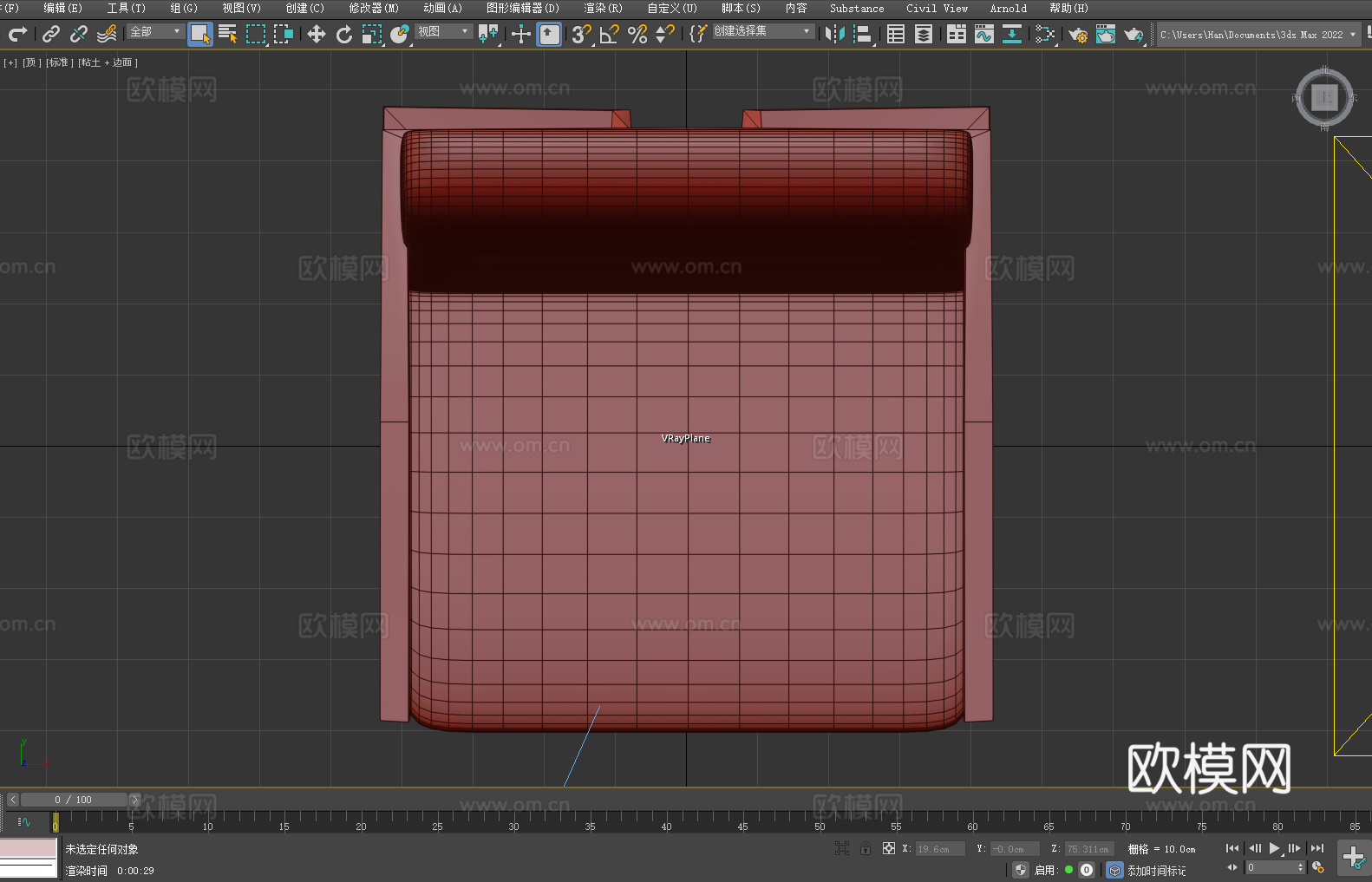Play the animation
The height and width of the screenshot is (882, 1372).
pyautogui.click(x=1274, y=848)
